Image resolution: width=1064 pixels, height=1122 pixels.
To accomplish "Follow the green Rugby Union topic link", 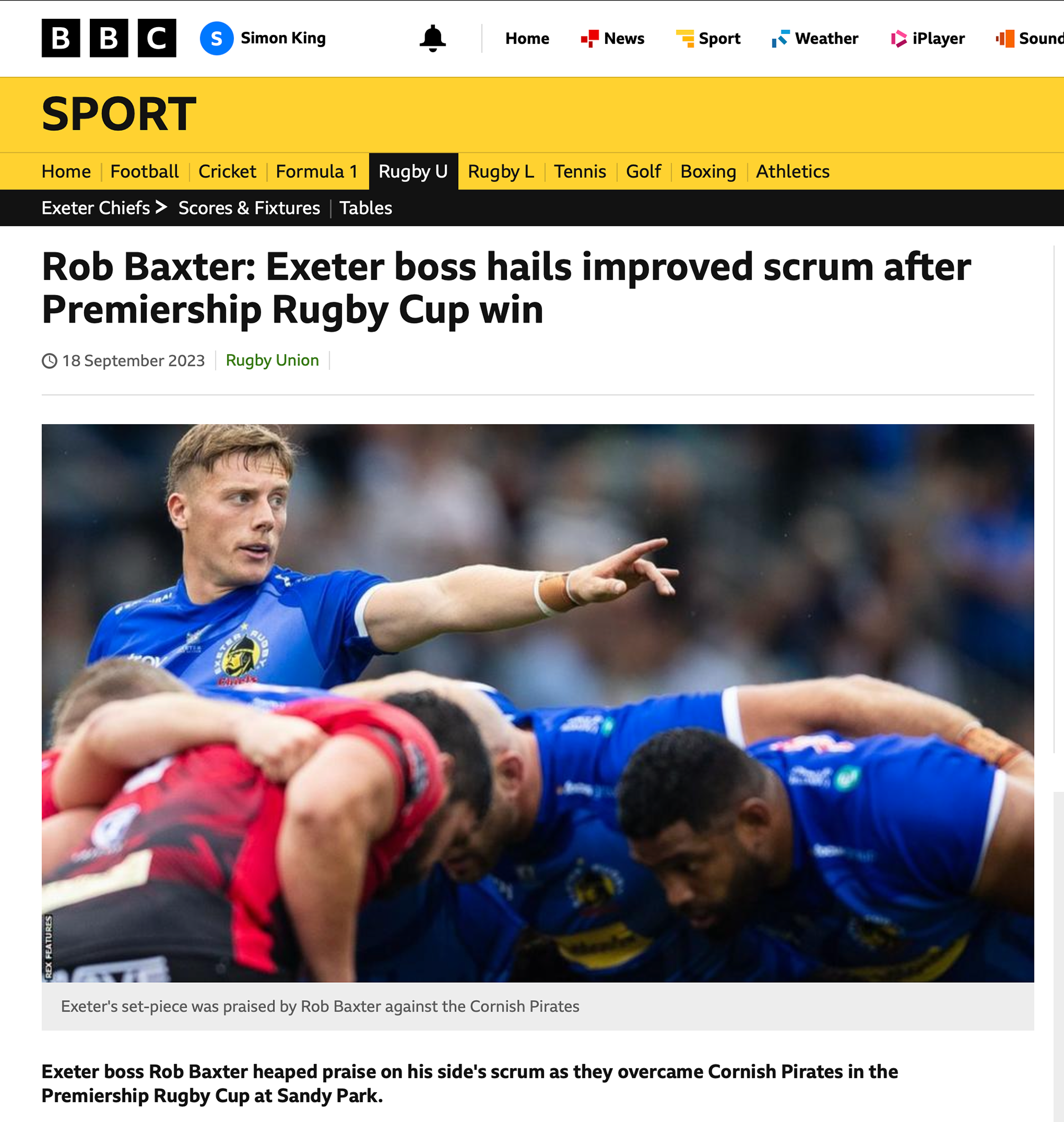I will click(272, 360).
